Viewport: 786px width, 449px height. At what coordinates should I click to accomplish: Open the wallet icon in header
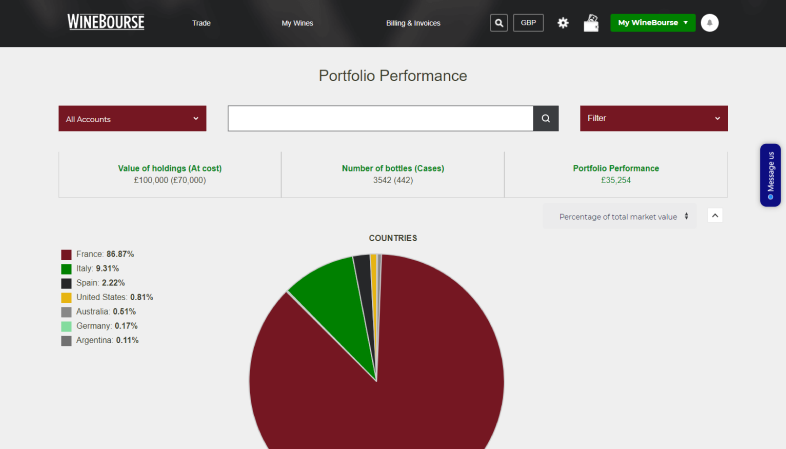(591, 23)
